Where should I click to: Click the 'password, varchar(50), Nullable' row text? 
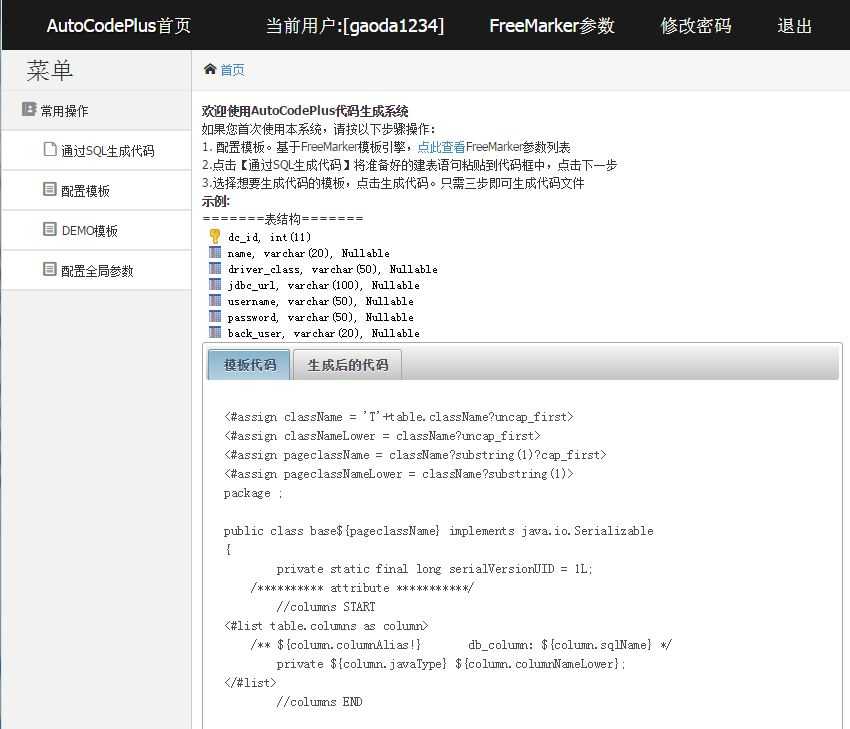coord(320,317)
